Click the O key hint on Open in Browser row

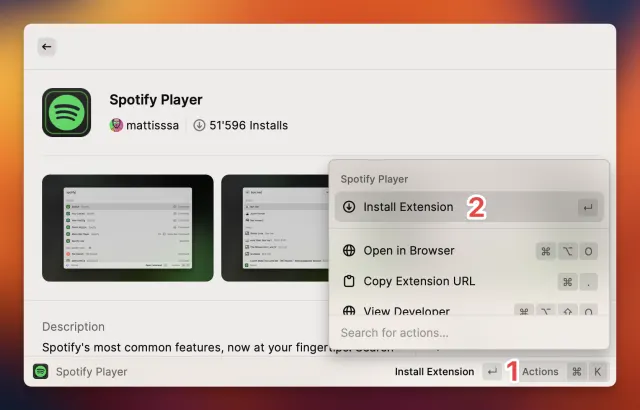pos(588,251)
